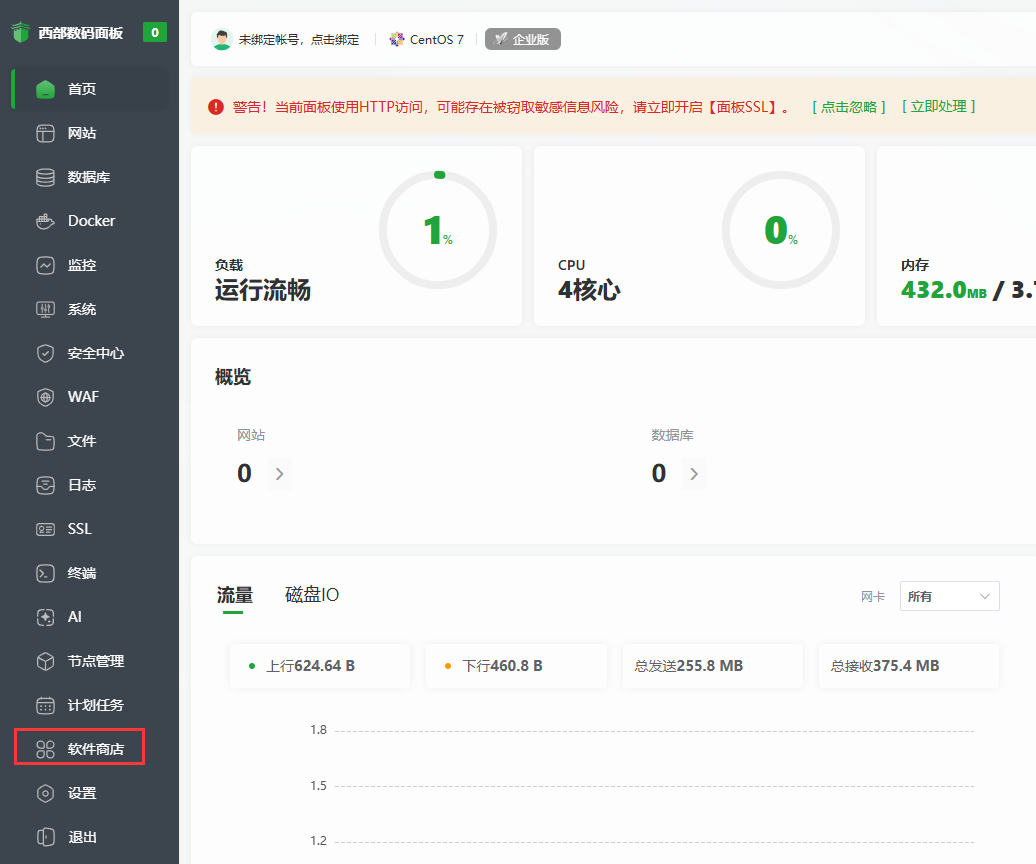Expand the 网站 count chevron arrow
The height and width of the screenshot is (864, 1036).
(279, 474)
